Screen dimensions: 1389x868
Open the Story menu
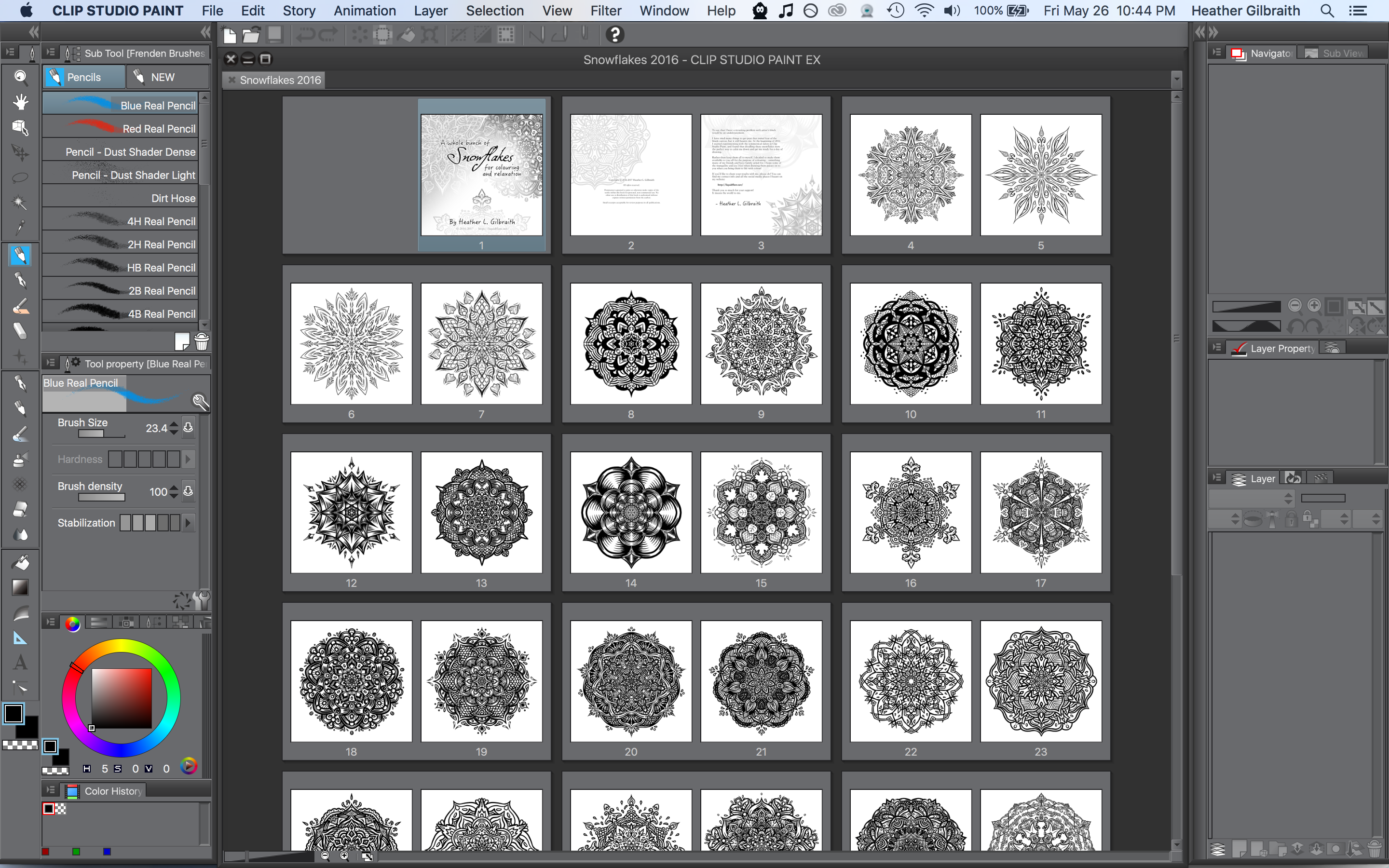pyautogui.click(x=299, y=10)
